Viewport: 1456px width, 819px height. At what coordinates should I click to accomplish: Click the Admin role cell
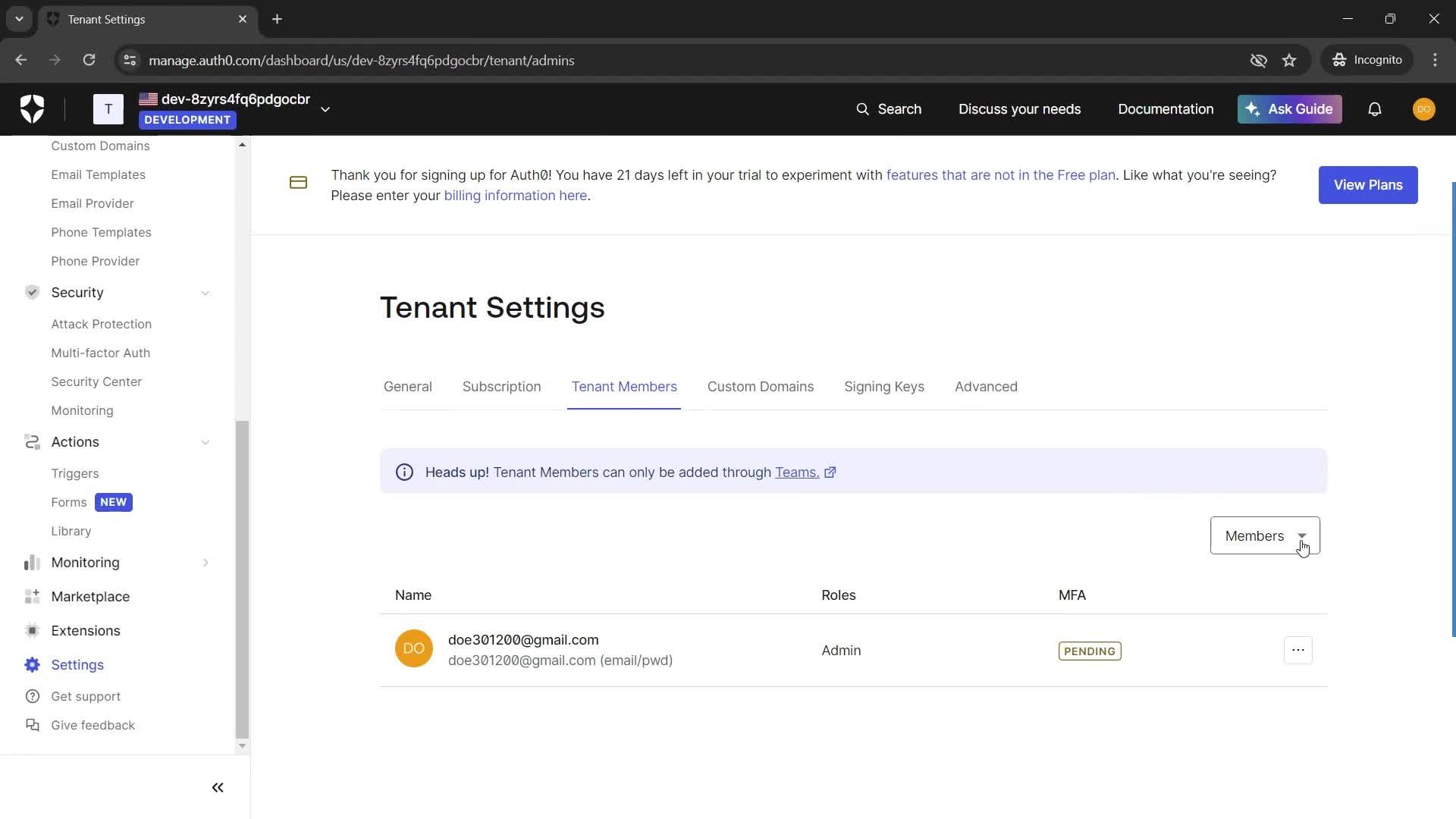(840, 651)
